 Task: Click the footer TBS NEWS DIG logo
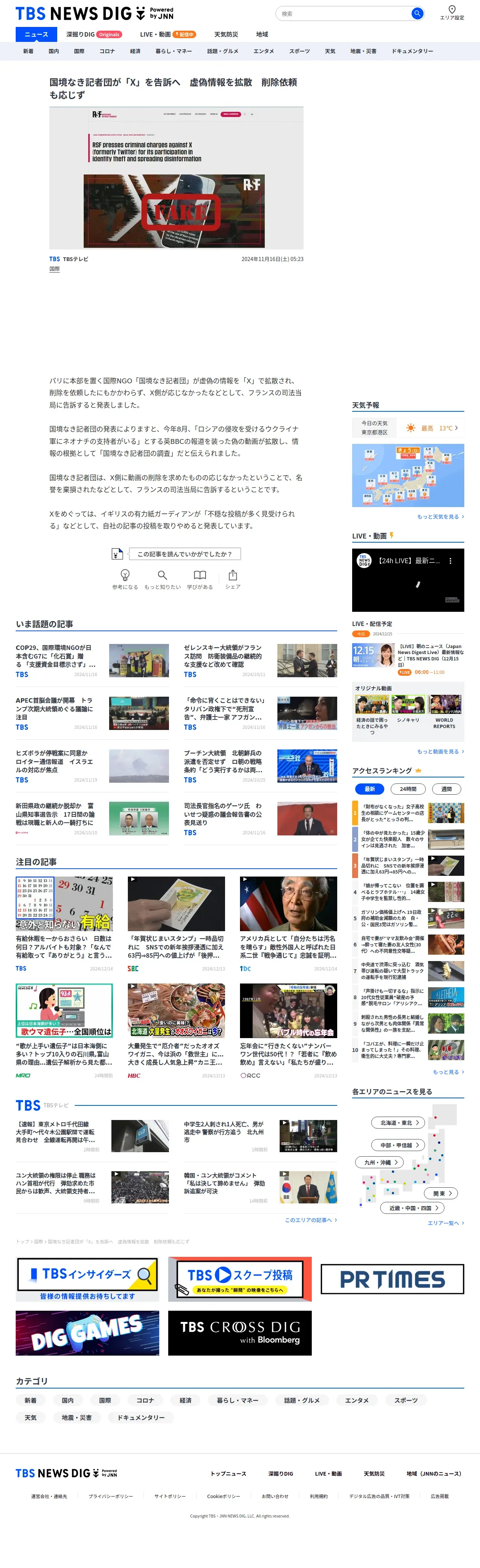point(66,1472)
